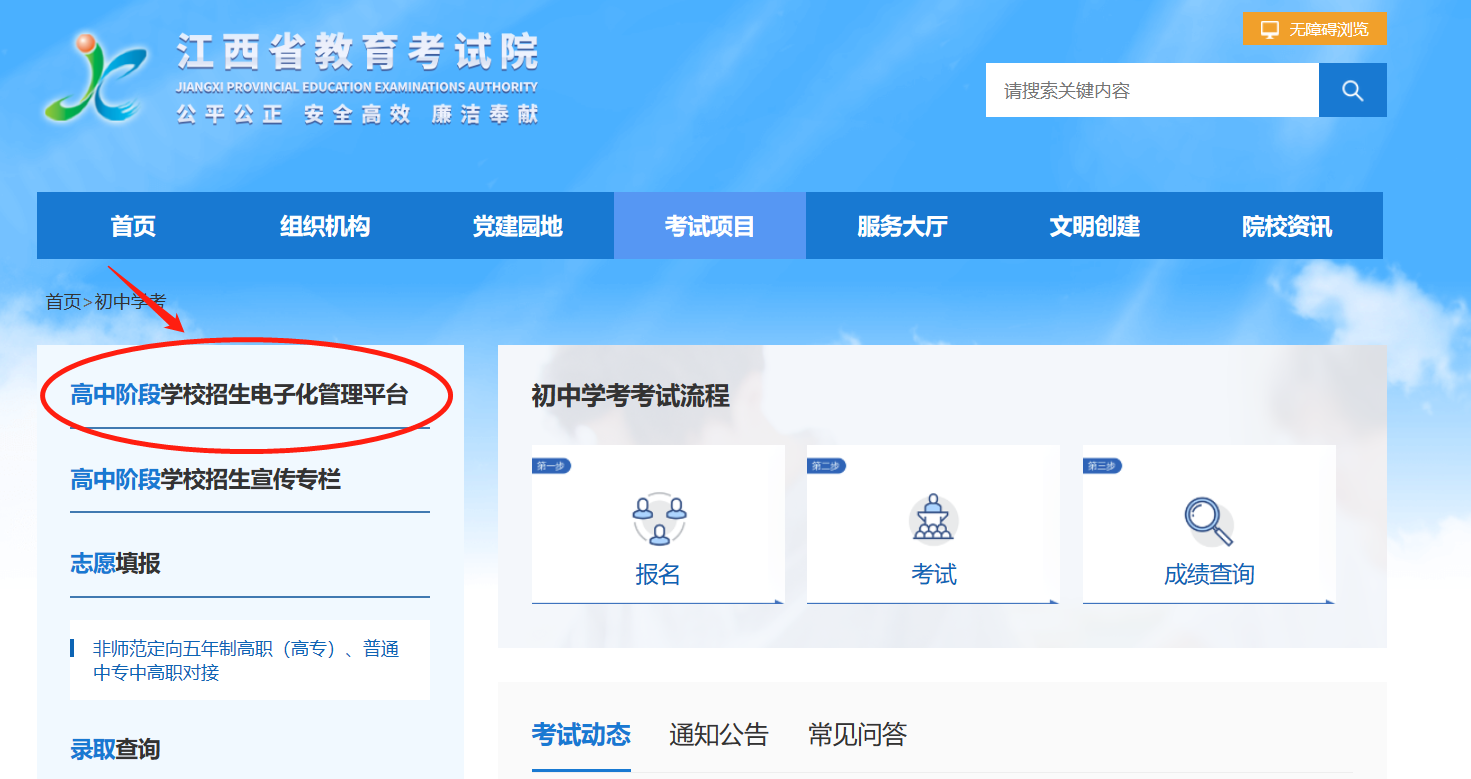Screen dimensions: 1471x779
Task: Click the Jiangxi Education Examinations Authority logo
Action: click(x=96, y=78)
